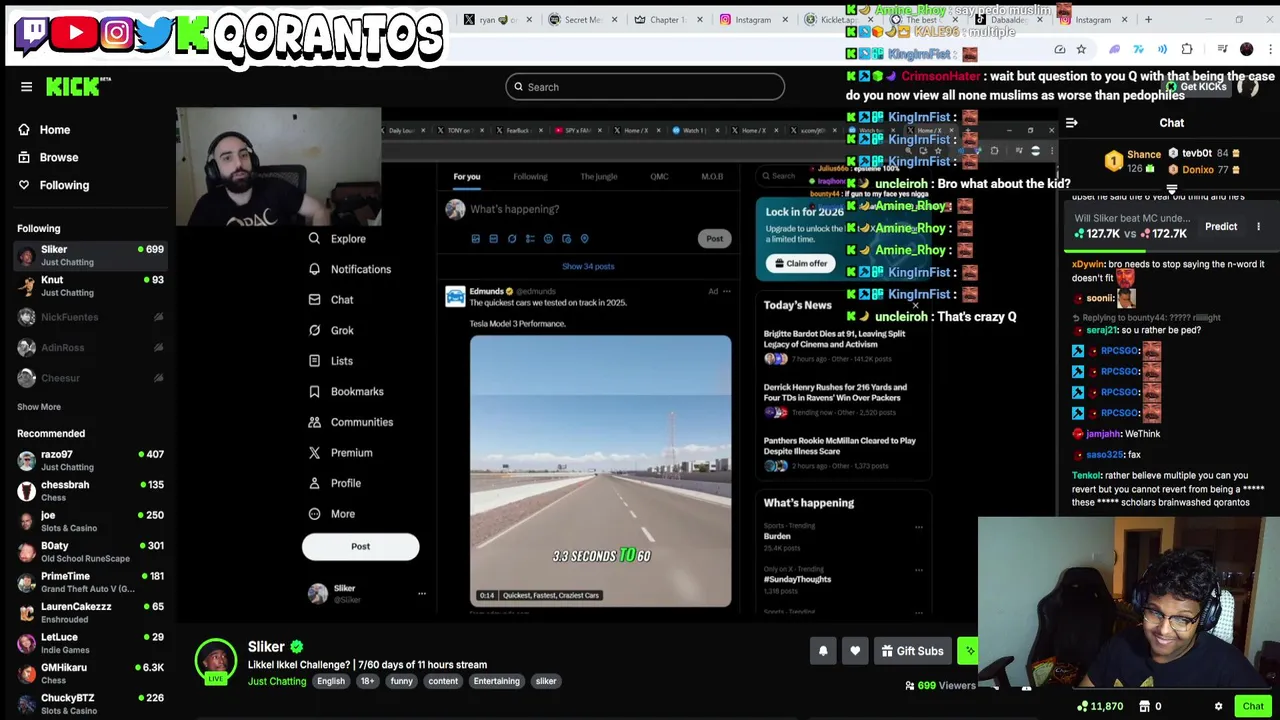Open Lists in X sidebar
1280x720 pixels.
[x=330, y=361]
